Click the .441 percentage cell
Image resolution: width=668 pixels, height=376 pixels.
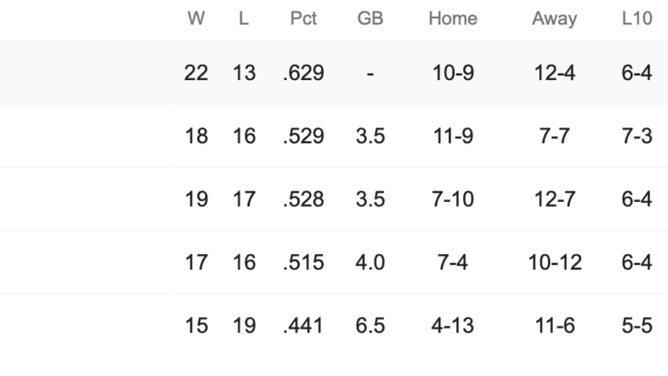pyautogui.click(x=303, y=326)
